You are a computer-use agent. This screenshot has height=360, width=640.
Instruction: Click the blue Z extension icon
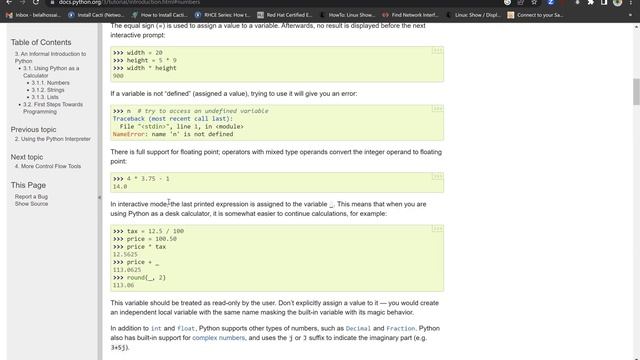point(551,2)
